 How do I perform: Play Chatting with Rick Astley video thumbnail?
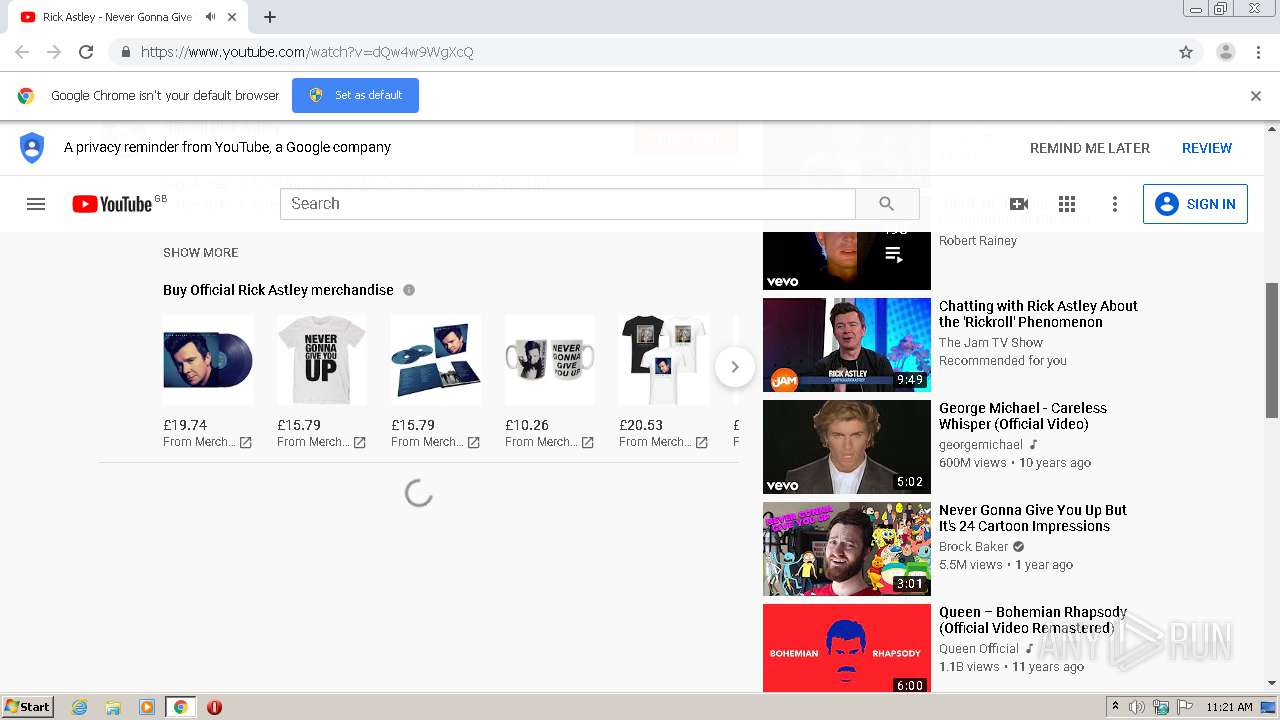847,345
